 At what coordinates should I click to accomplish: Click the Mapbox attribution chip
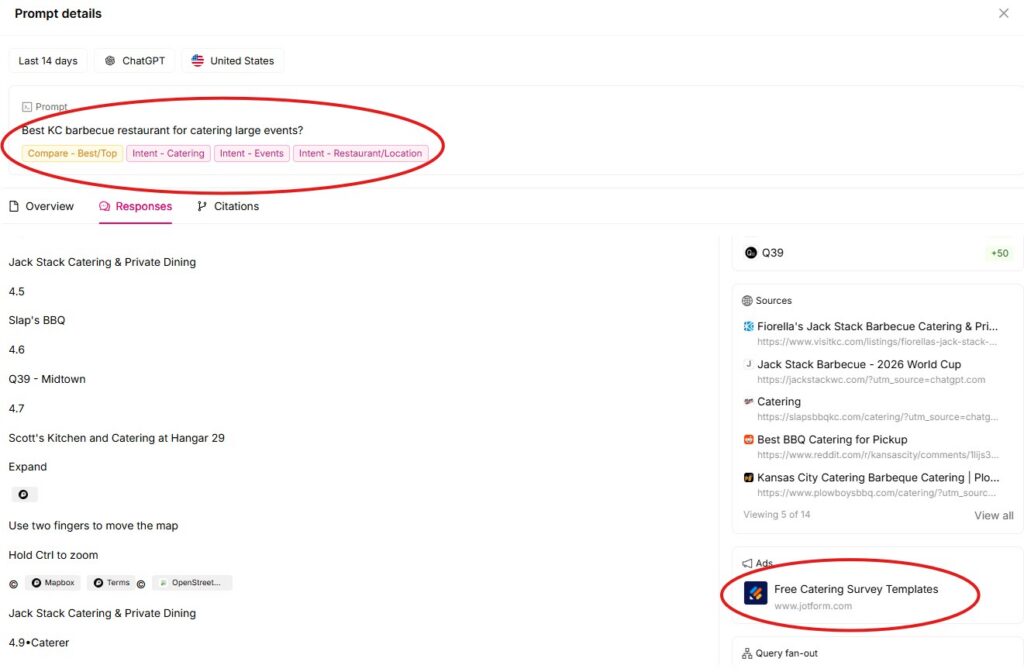pyautogui.click(x=53, y=583)
